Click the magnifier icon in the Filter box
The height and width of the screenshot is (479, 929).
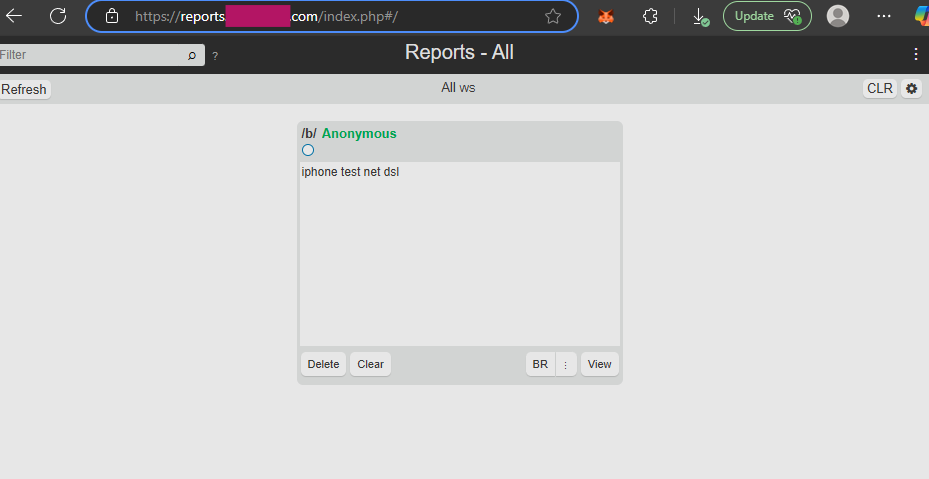pyautogui.click(x=192, y=55)
